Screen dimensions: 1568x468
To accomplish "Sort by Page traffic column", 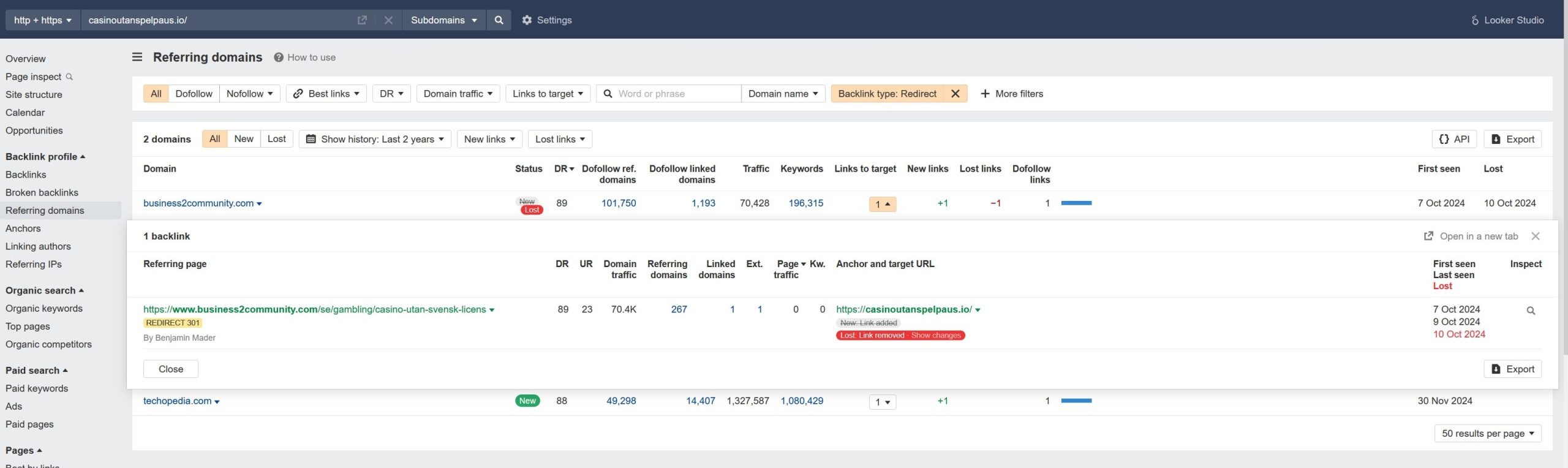I will 790,270.
